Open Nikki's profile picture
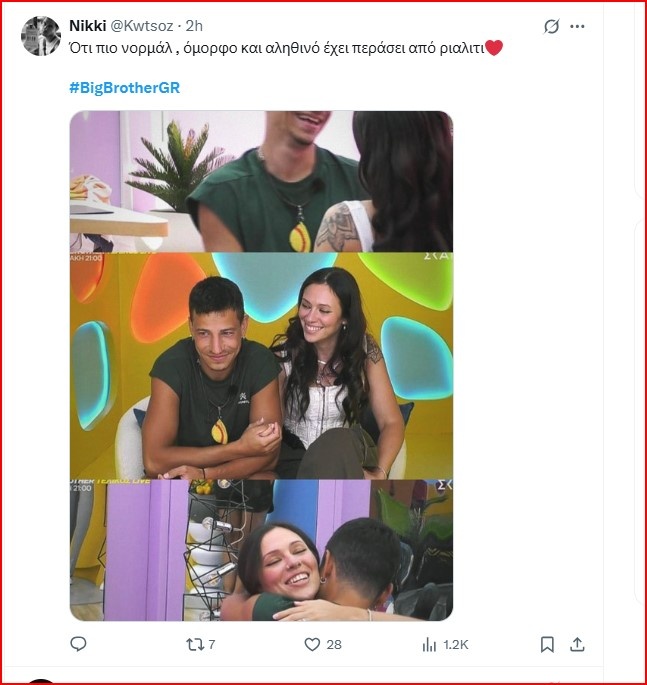Image resolution: width=647 pixels, height=685 pixels. pos(41,36)
